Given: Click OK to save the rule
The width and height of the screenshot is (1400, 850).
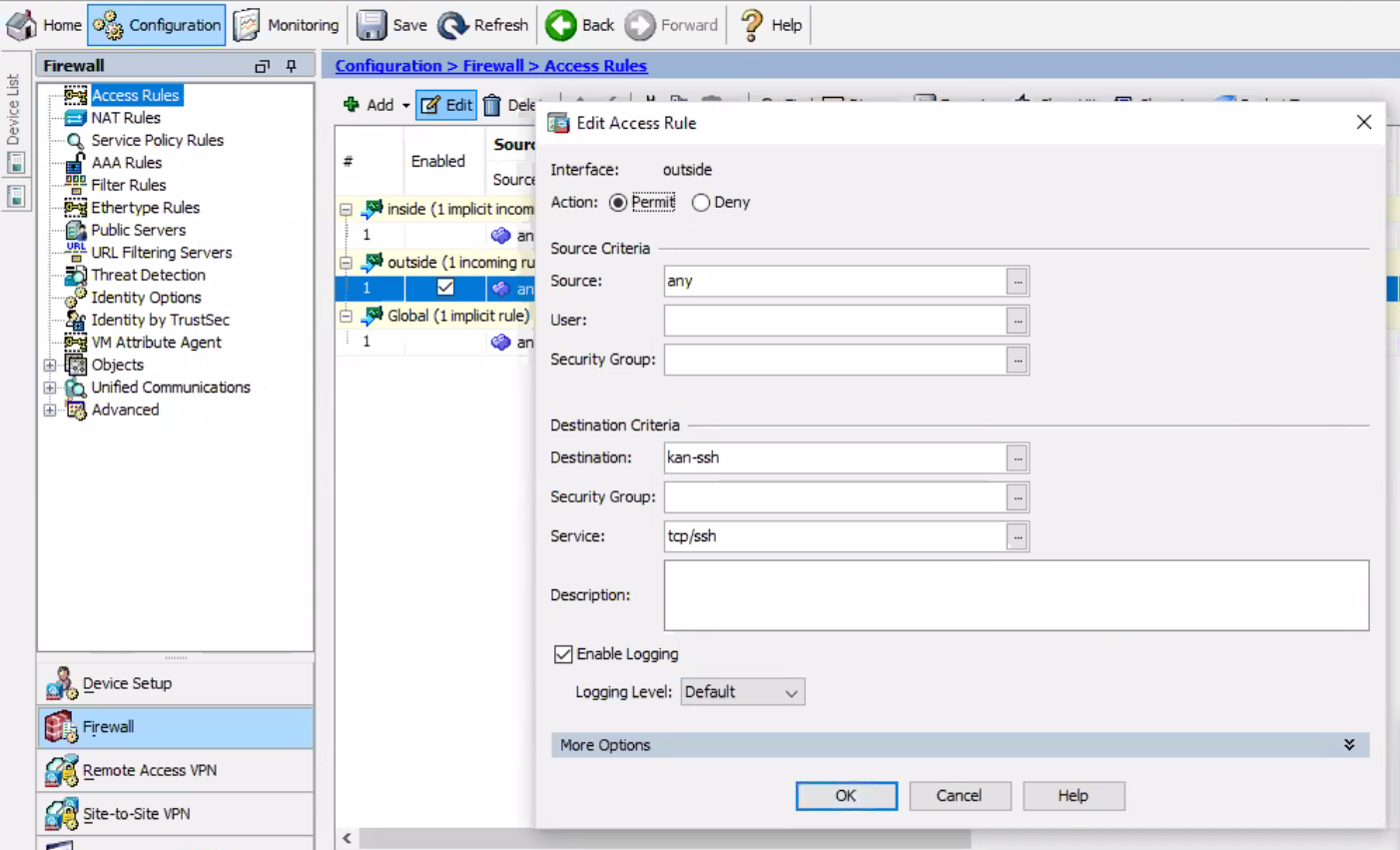Looking at the screenshot, I should pyautogui.click(x=846, y=796).
